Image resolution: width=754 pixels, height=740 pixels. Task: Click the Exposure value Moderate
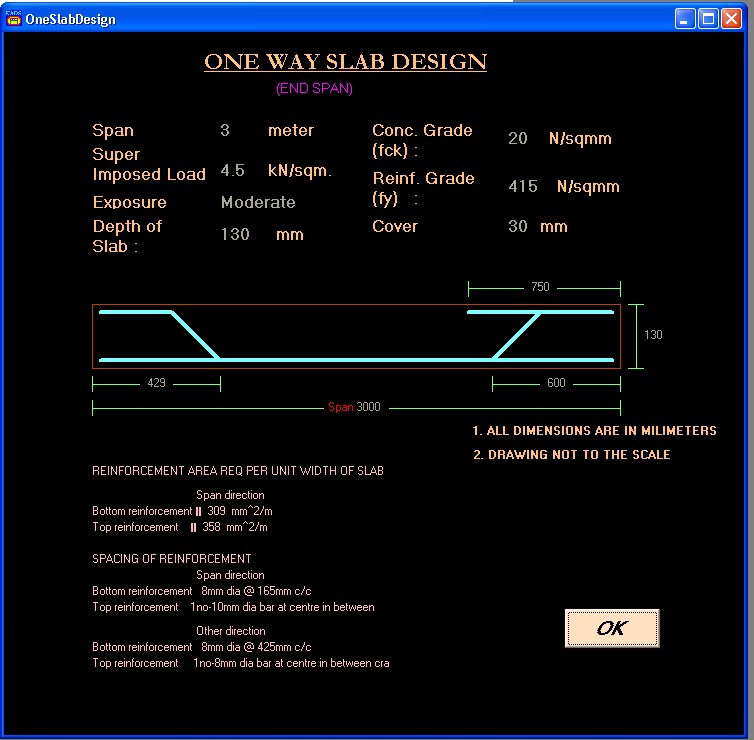point(258,202)
